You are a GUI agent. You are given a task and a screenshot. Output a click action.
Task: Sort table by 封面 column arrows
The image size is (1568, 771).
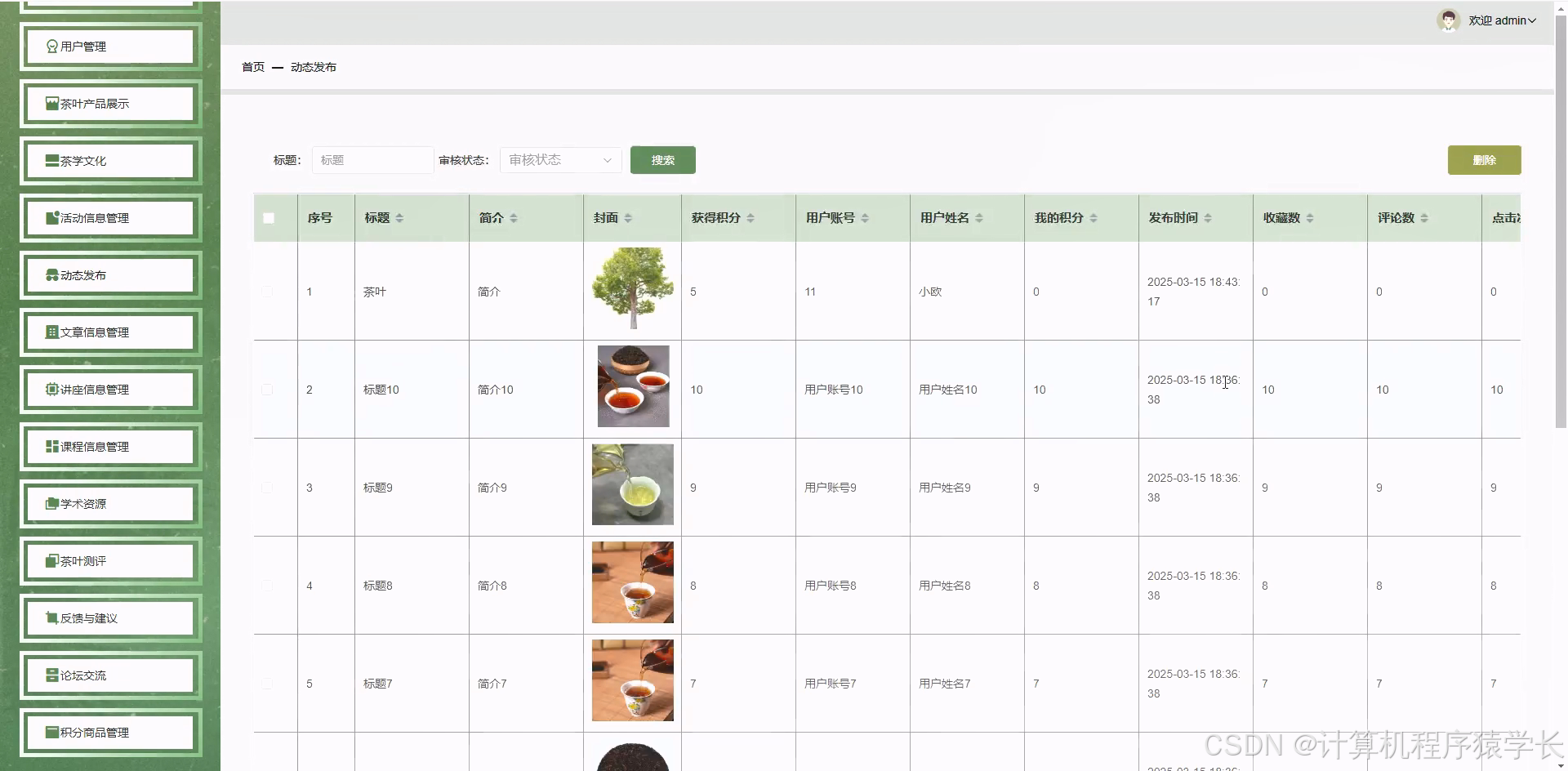click(628, 218)
